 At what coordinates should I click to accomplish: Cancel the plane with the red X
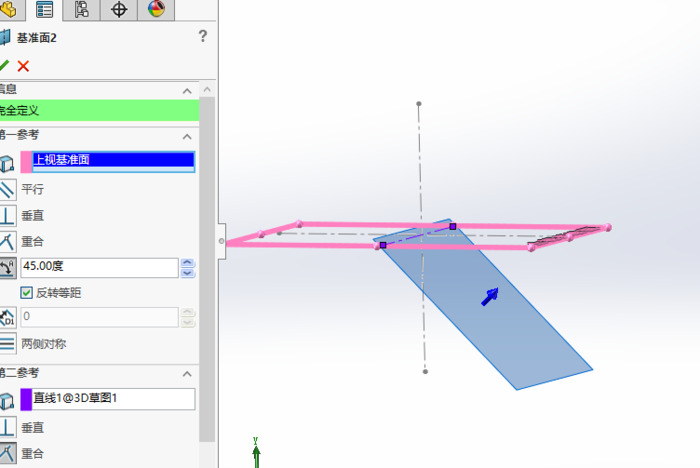(23, 66)
